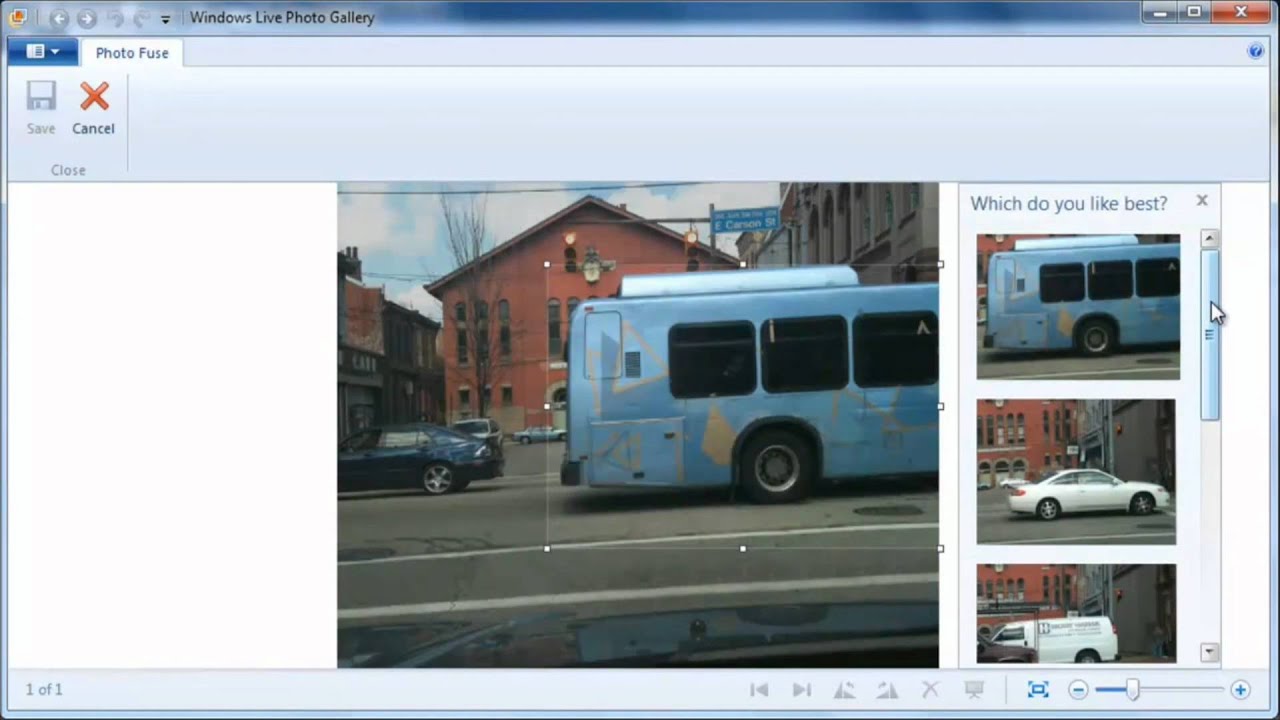Go to the previous photo icon
This screenshot has width=1280, height=720.
coord(759,689)
